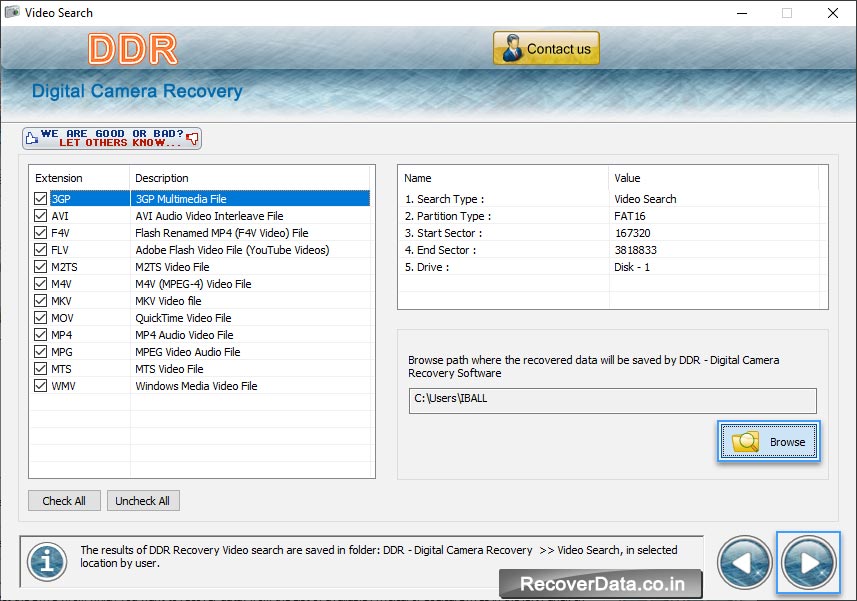
Task: Click the Check All button
Action: coord(64,500)
